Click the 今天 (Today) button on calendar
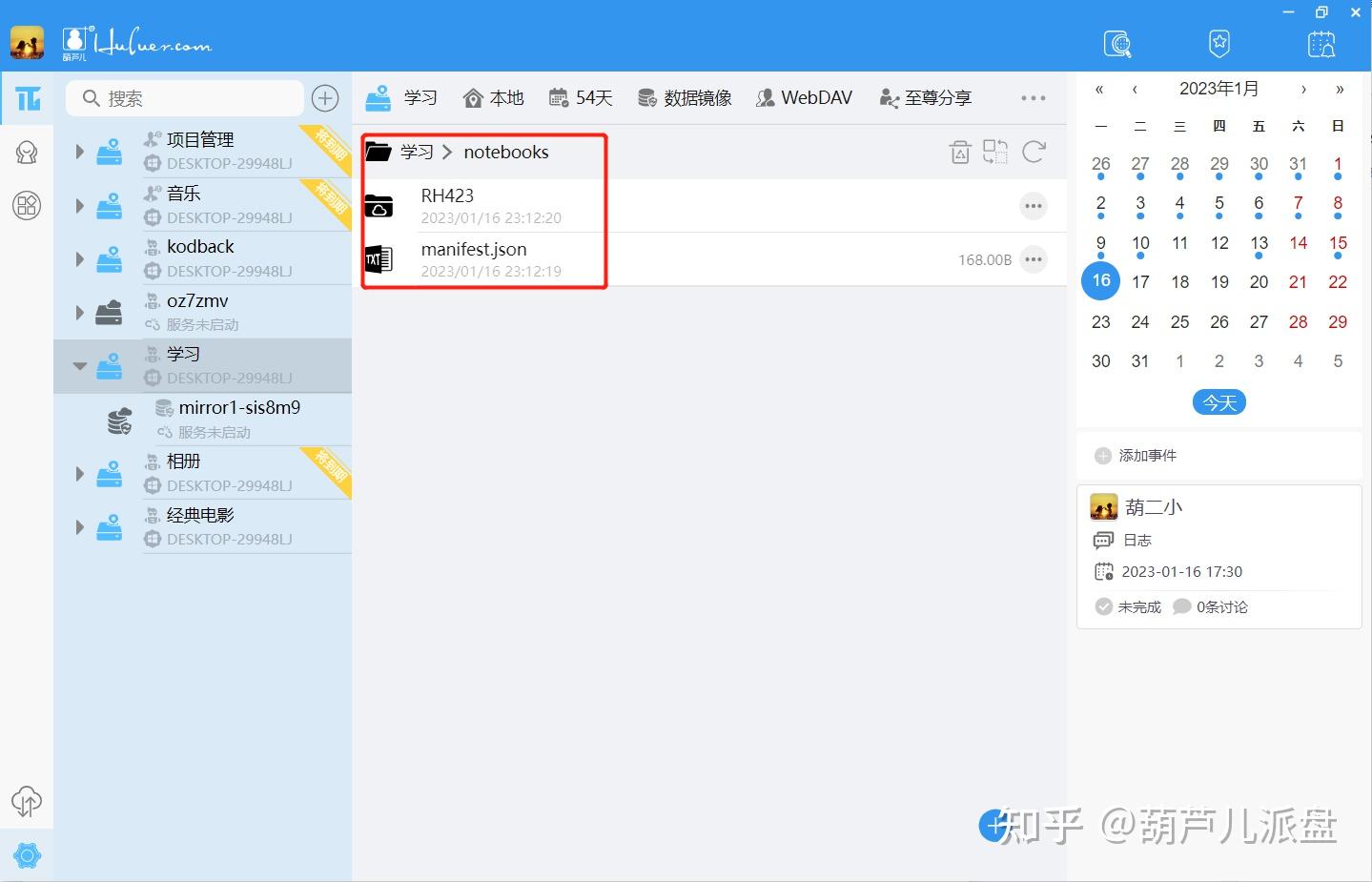The height and width of the screenshot is (882, 1372). click(1218, 401)
